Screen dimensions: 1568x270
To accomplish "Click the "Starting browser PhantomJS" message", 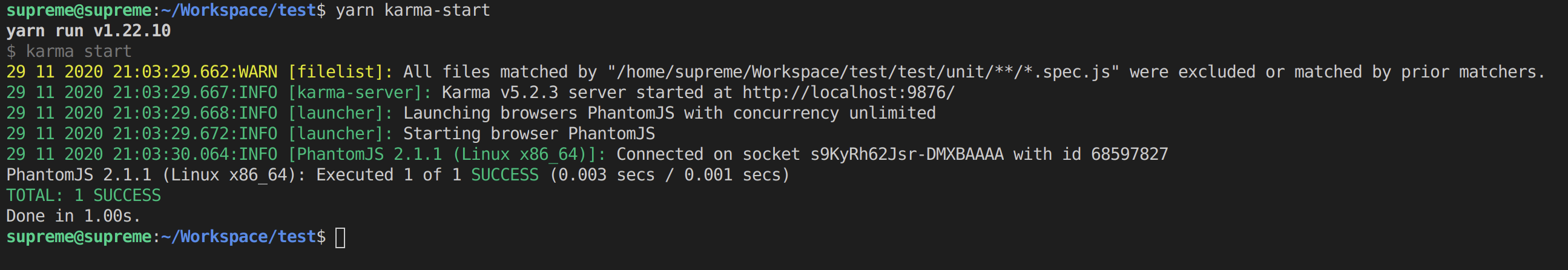I will pyautogui.click(x=529, y=134).
